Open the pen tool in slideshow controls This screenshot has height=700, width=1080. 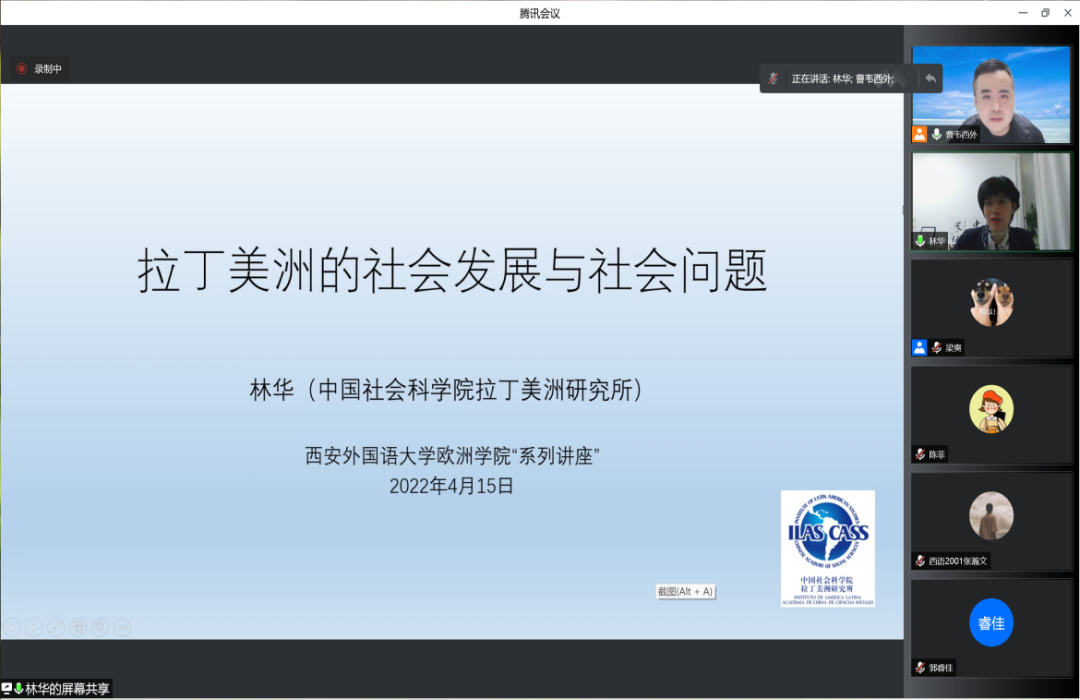coord(56,627)
